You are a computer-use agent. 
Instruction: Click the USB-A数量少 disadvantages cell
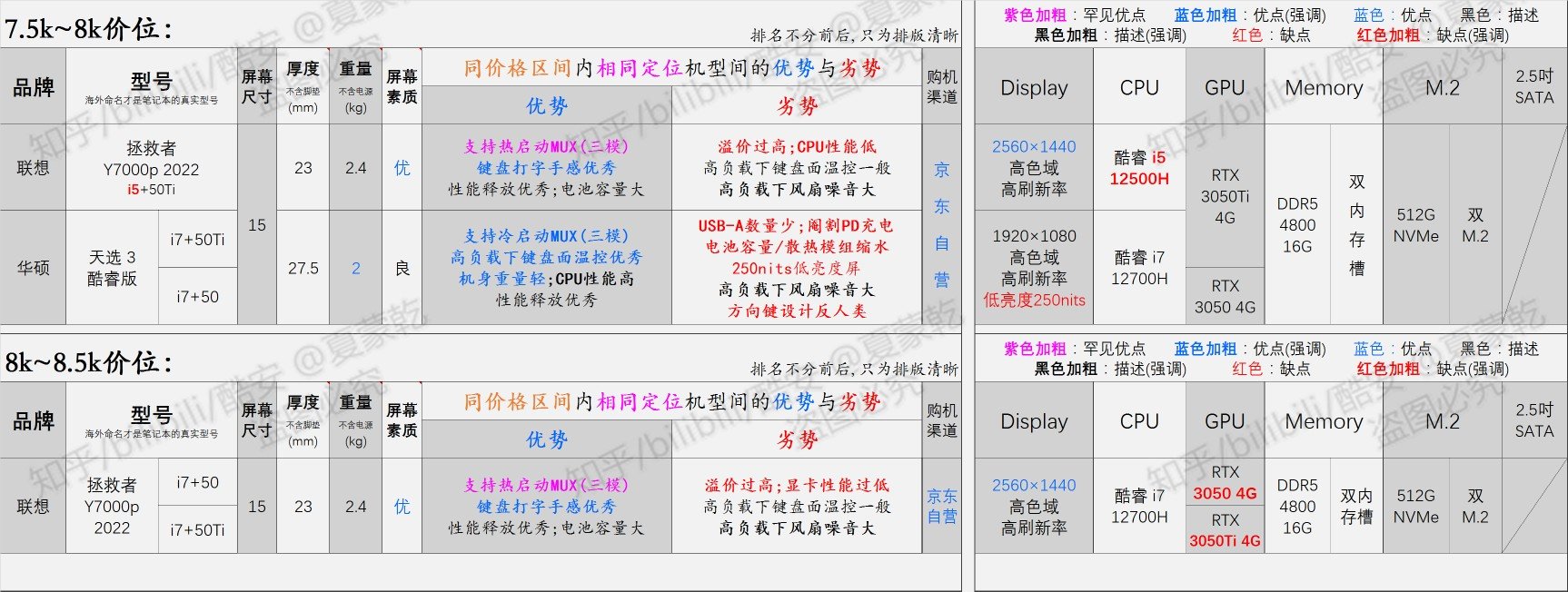796,268
